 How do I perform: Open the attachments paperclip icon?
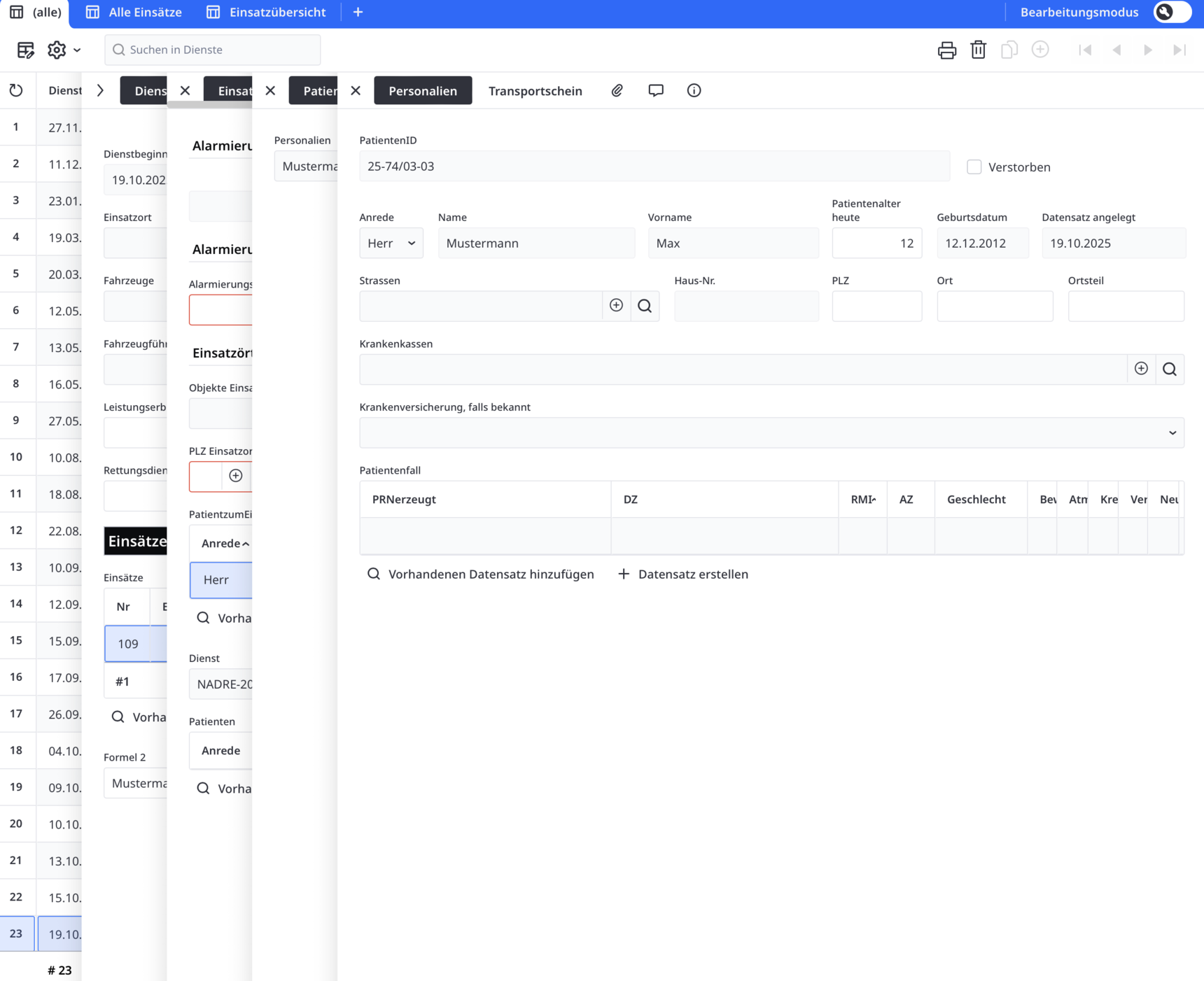coord(617,90)
